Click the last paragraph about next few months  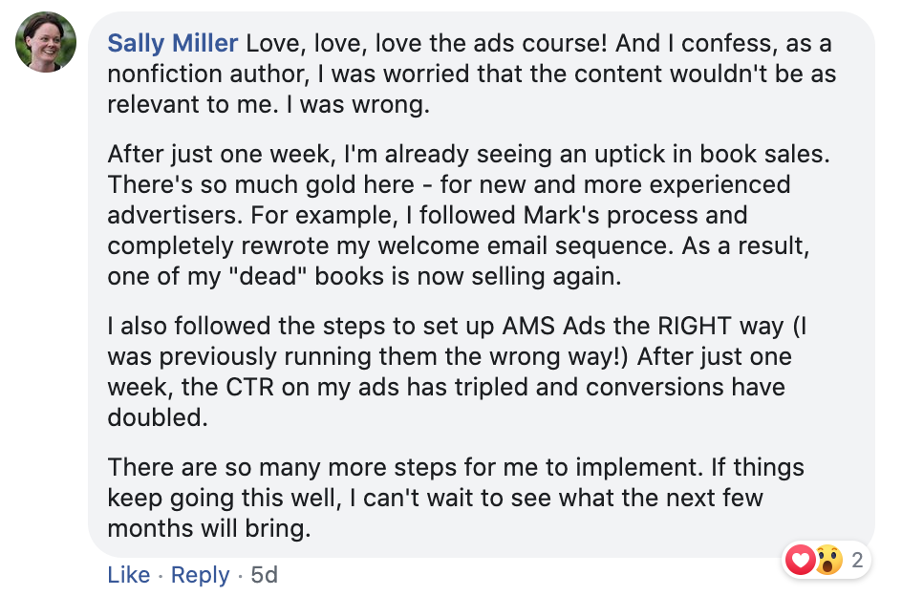(x=456, y=498)
